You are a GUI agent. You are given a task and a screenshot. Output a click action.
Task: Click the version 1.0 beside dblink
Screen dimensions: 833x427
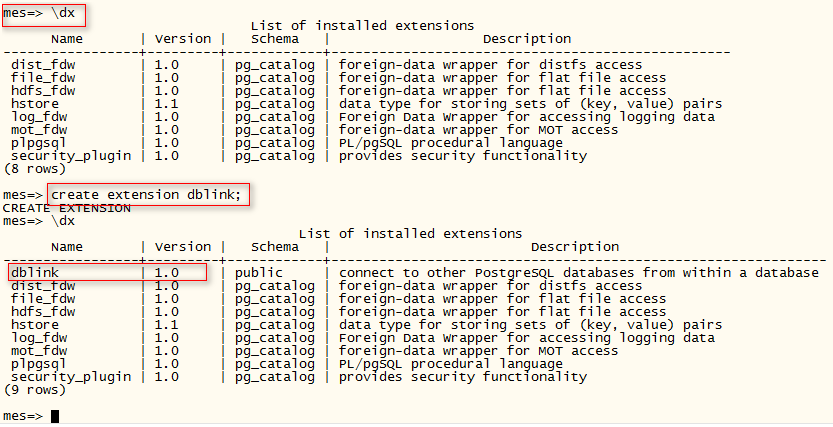(166, 272)
